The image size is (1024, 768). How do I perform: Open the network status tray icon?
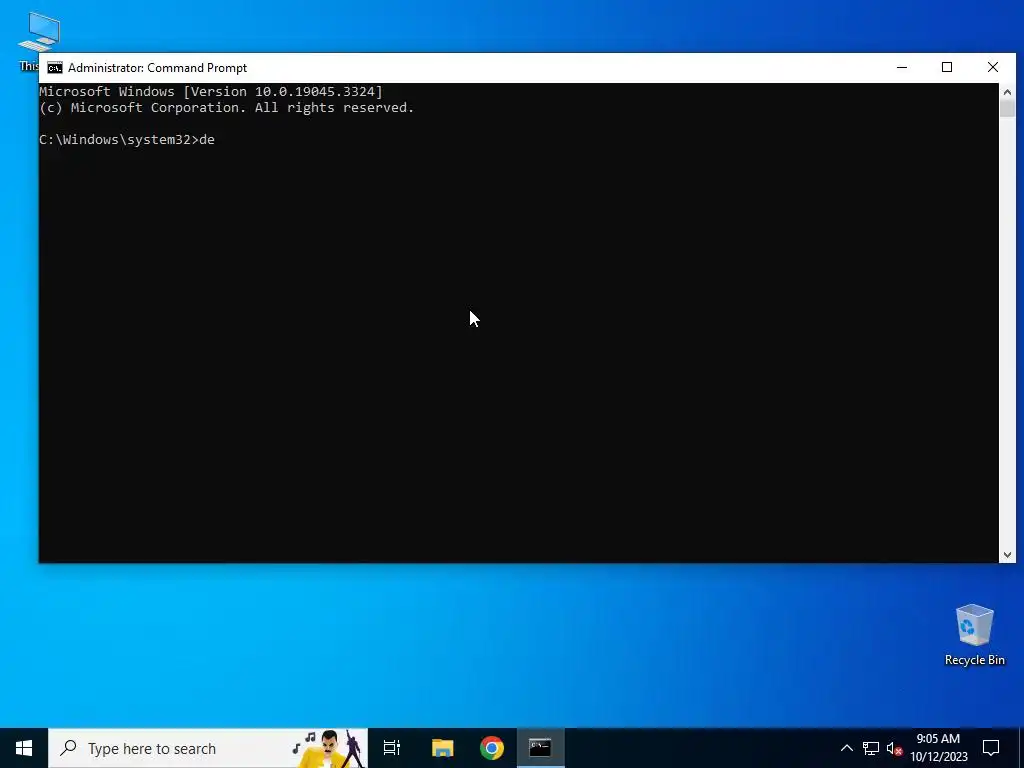point(871,748)
